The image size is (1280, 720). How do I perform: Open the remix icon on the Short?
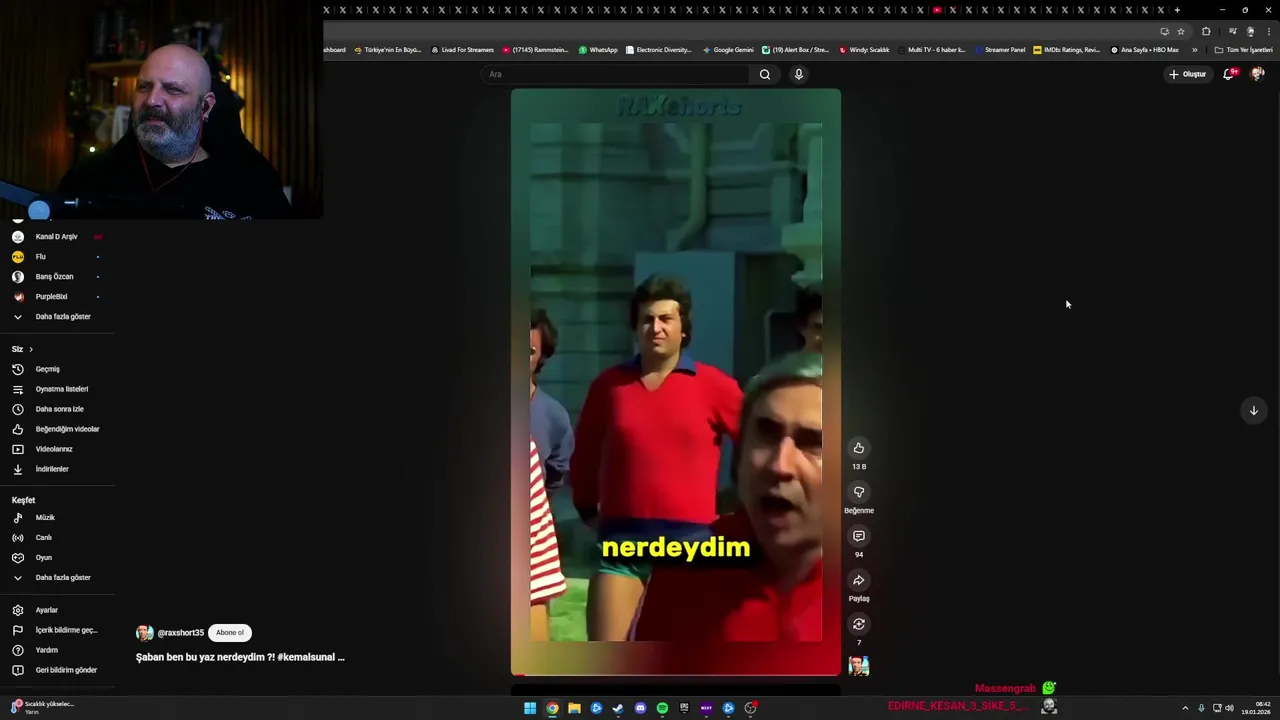(858, 624)
